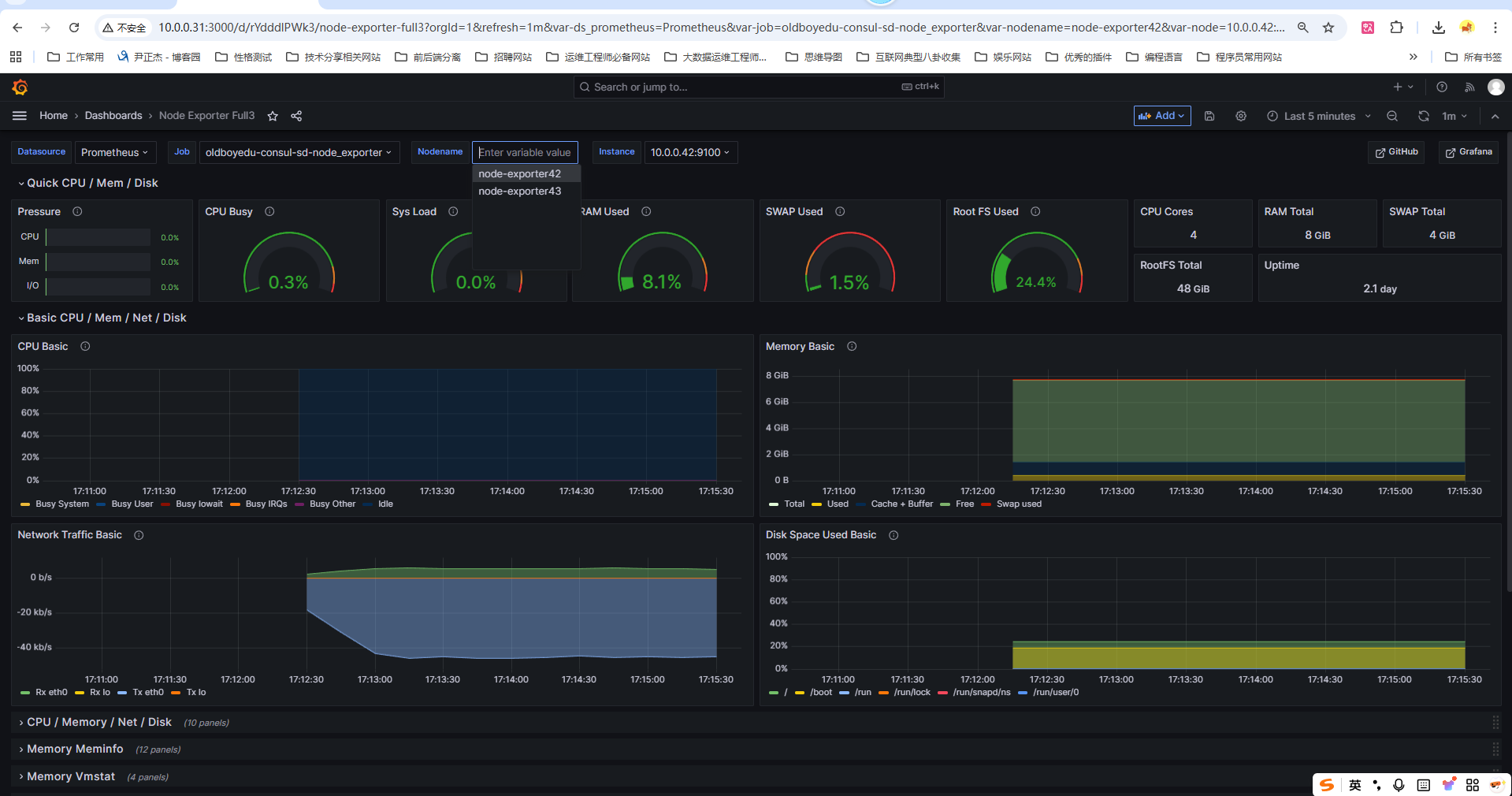This screenshot has height=796, width=1512.
Task: Save dashboard with the floppy disk icon
Action: [1209, 116]
